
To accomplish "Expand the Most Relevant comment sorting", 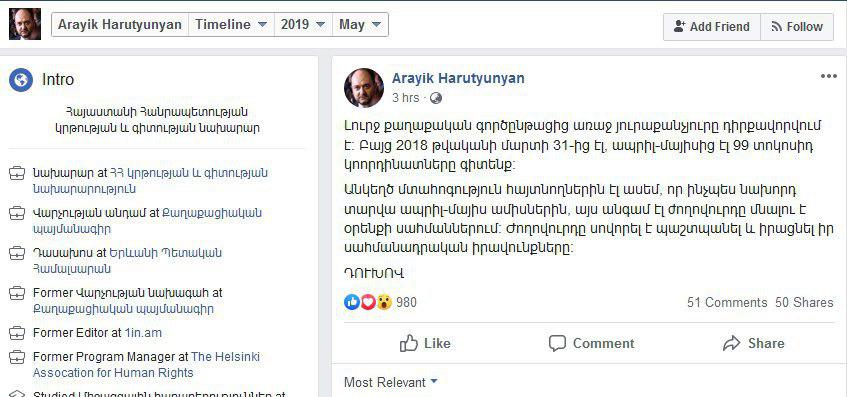I will 391,382.
